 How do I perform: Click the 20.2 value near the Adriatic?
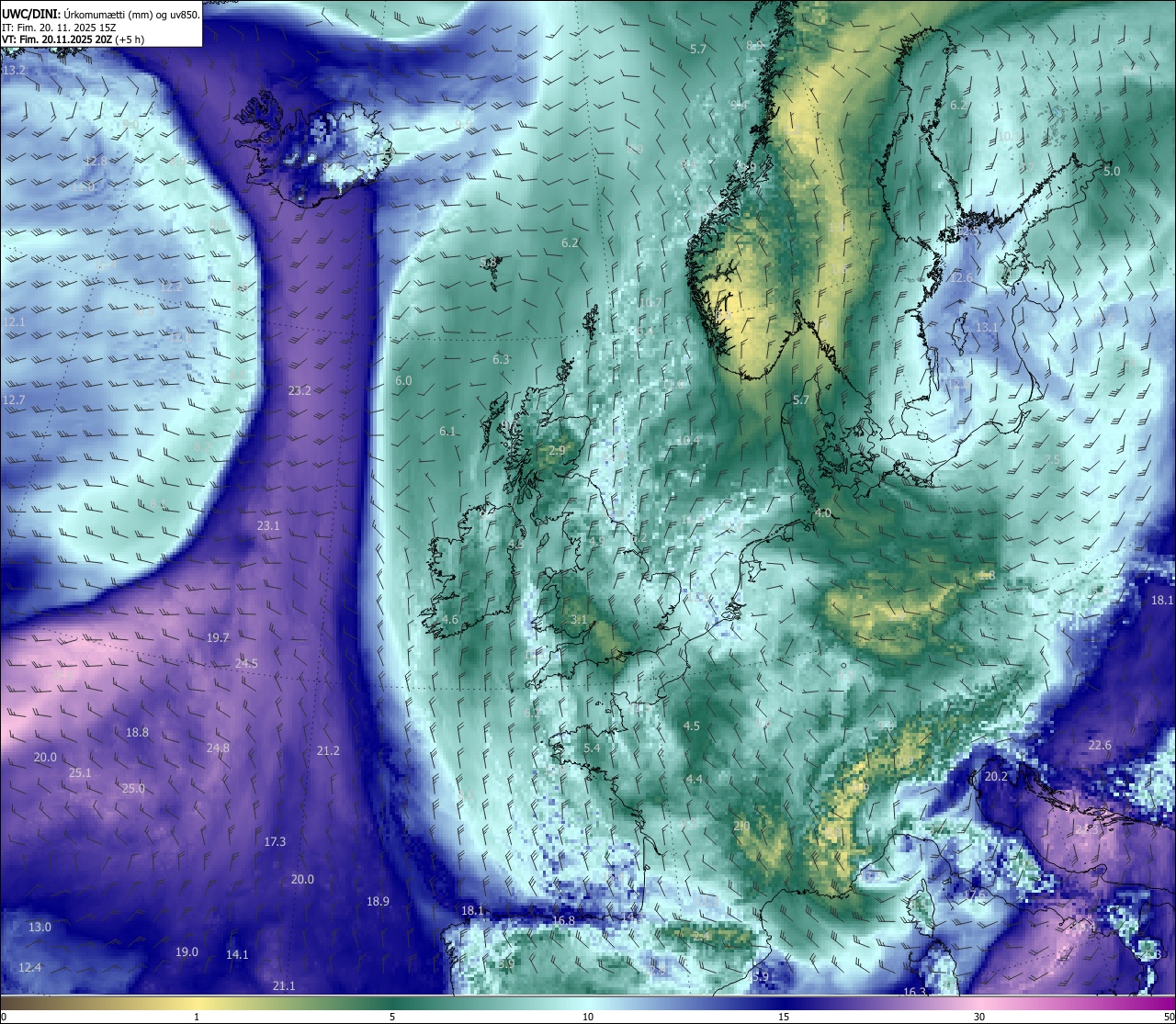click(x=996, y=776)
